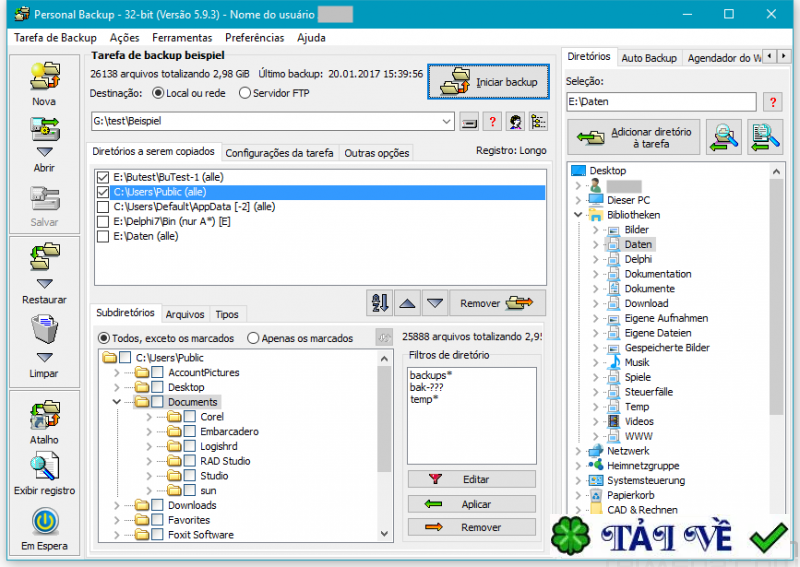Switch to Configurações da tarefa tab

[x=280, y=153]
